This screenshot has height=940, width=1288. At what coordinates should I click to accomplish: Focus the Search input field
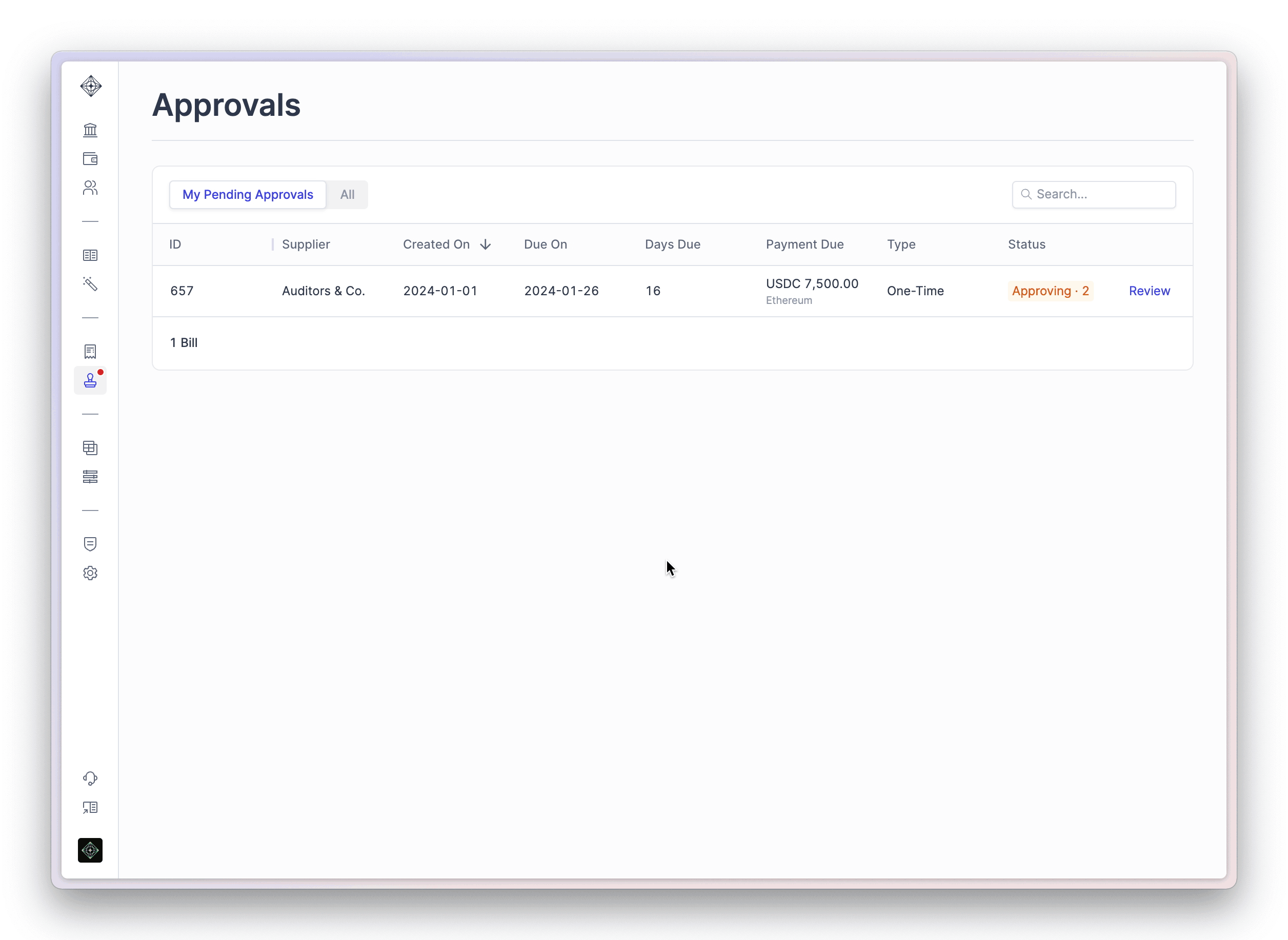(x=1101, y=195)
